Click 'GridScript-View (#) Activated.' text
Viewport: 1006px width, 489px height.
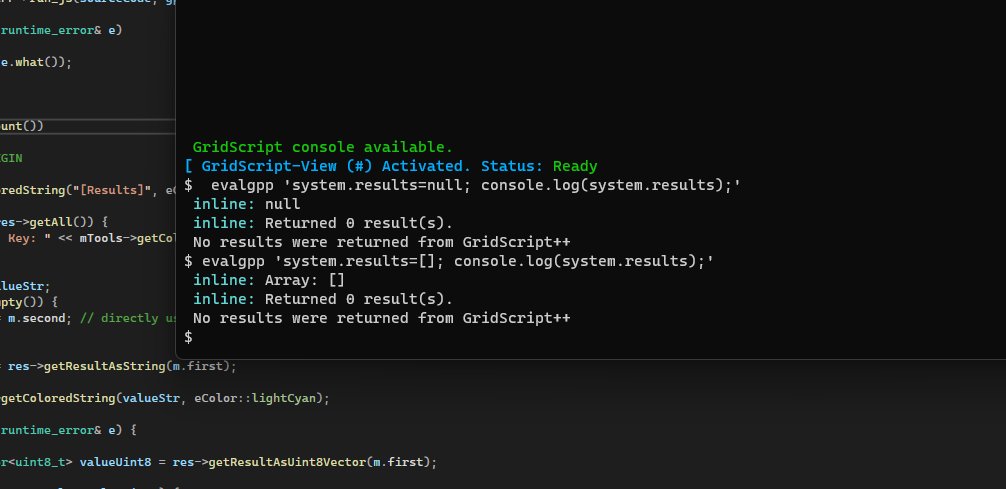coord(336,166)
